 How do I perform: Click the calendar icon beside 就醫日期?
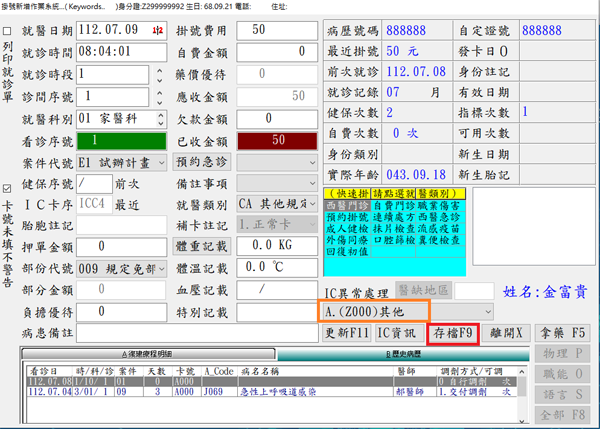[156, 31]
